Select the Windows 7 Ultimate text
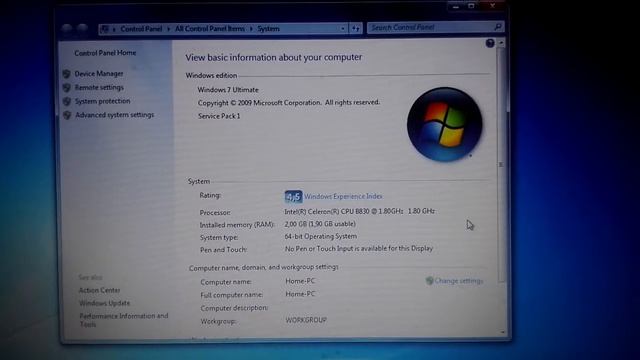640x360 pixels. click(x=228, y=90)
